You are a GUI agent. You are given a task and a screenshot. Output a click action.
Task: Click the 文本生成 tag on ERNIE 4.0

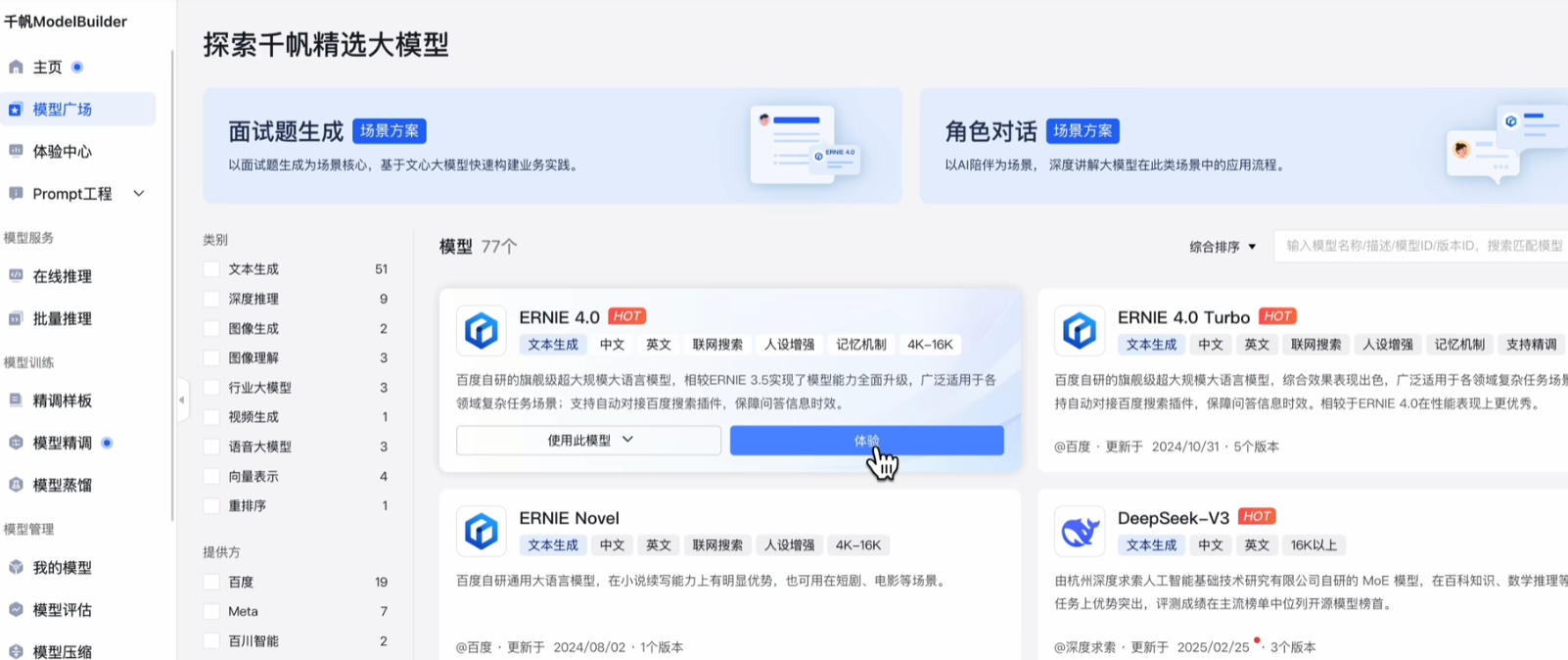[x=553, y=345]
